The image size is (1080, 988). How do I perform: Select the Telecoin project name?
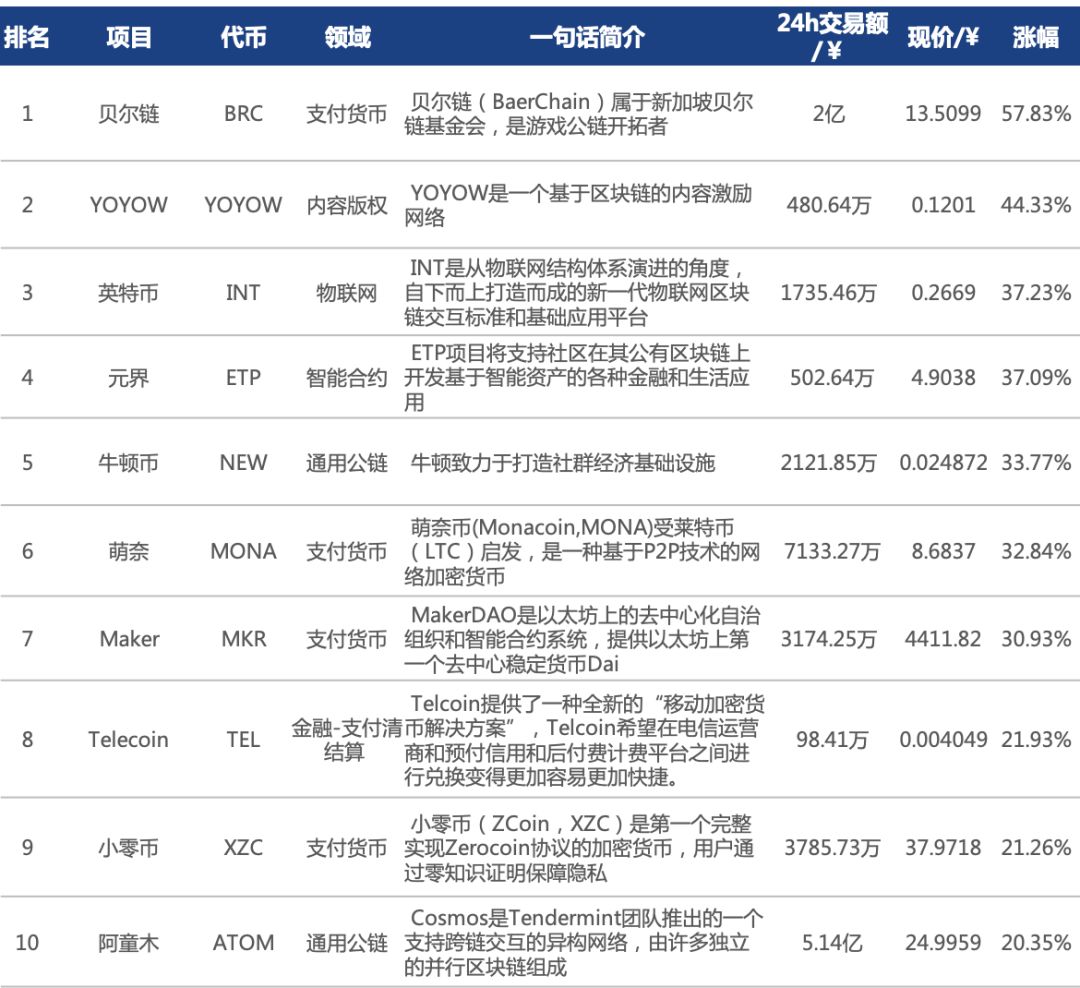[128, 739]
